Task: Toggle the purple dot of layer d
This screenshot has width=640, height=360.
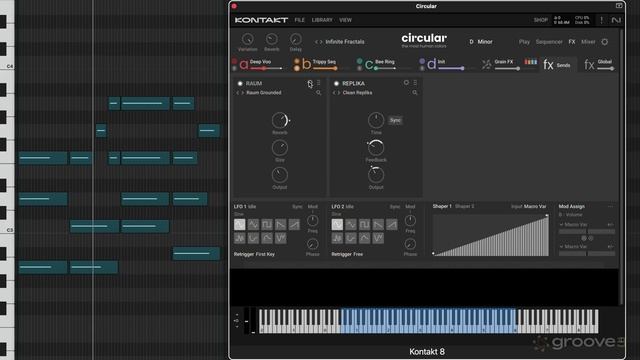Action: (422, 61)
